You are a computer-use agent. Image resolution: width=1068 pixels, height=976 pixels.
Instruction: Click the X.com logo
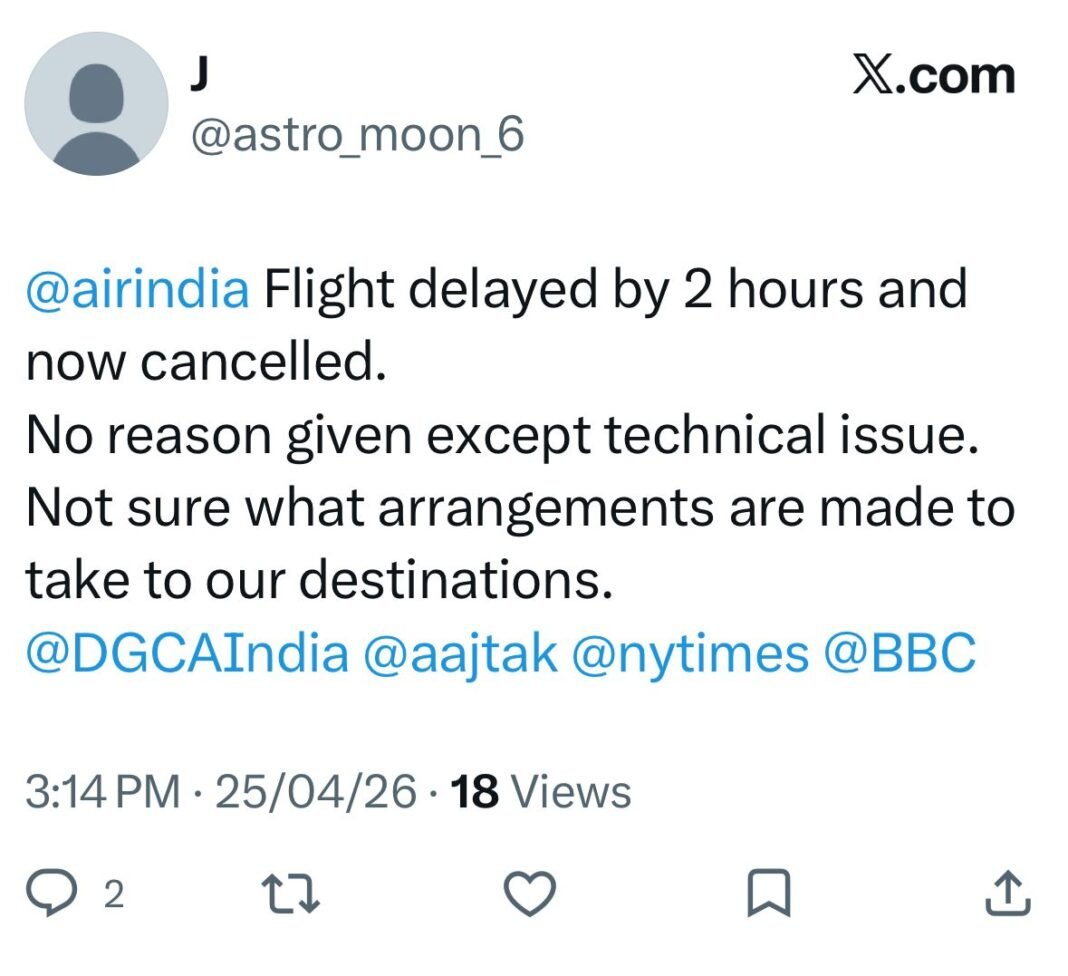(x=933, y=77)
